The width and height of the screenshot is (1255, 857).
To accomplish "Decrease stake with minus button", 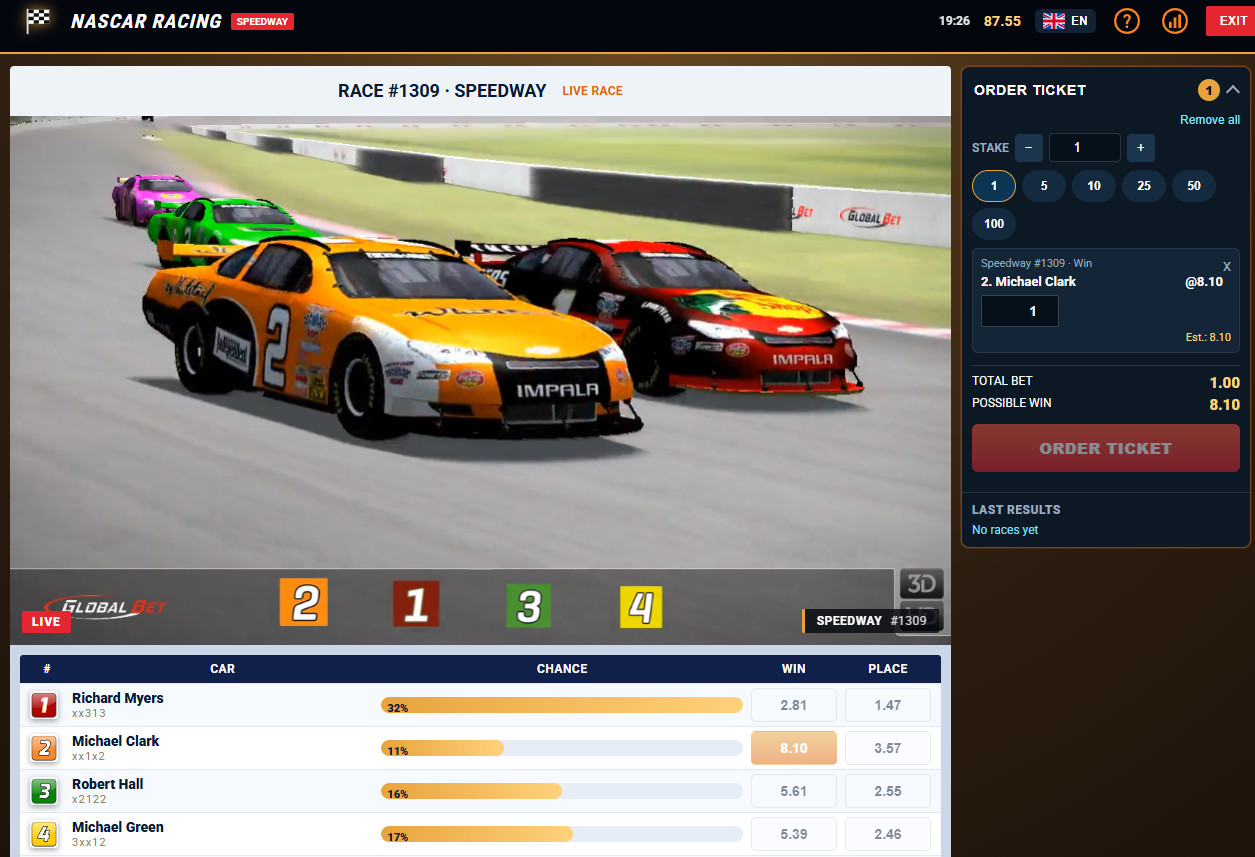I will (1029, 148).
